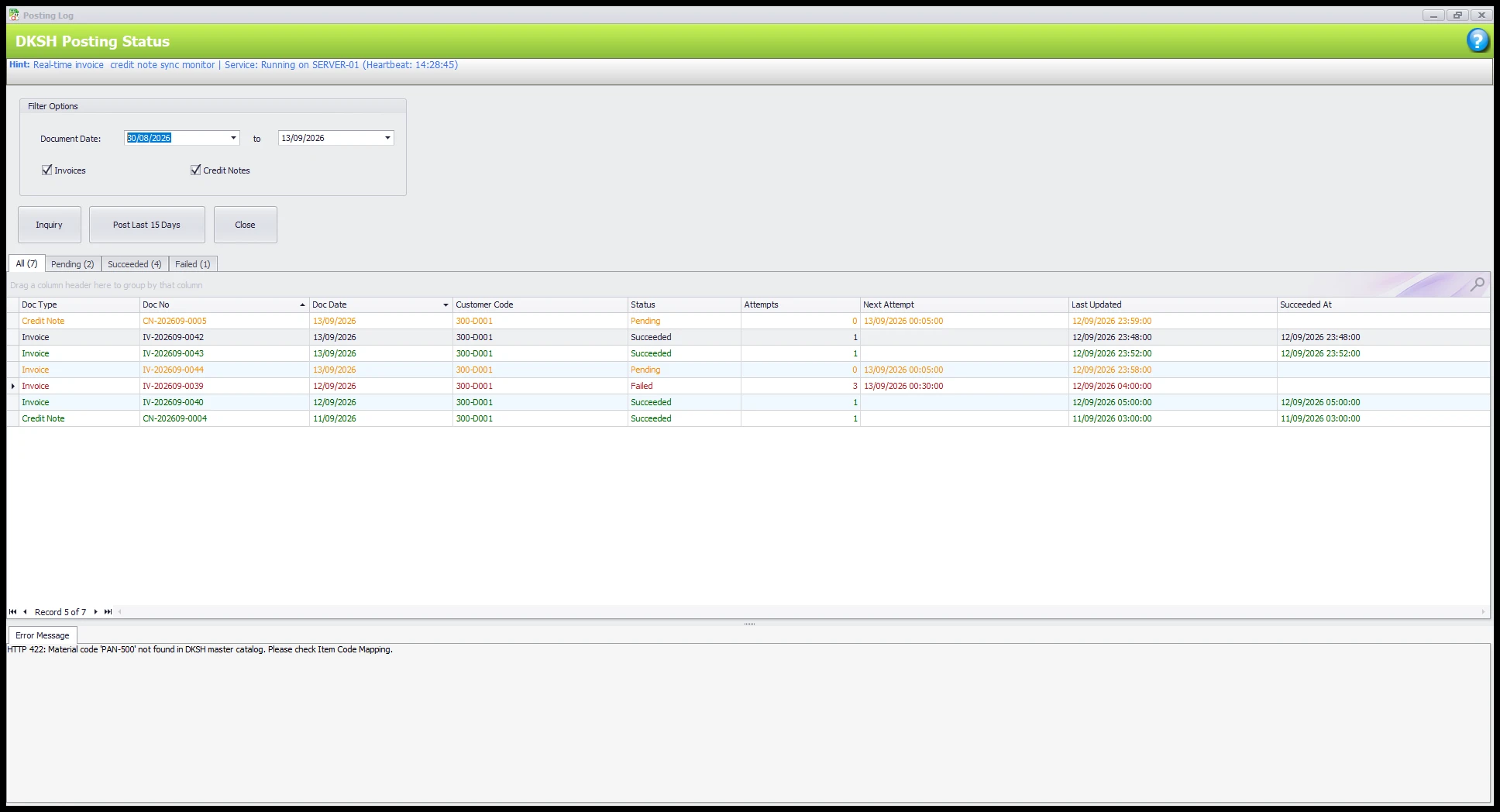
Task: Click the Close button
Action: coord(245,225)
